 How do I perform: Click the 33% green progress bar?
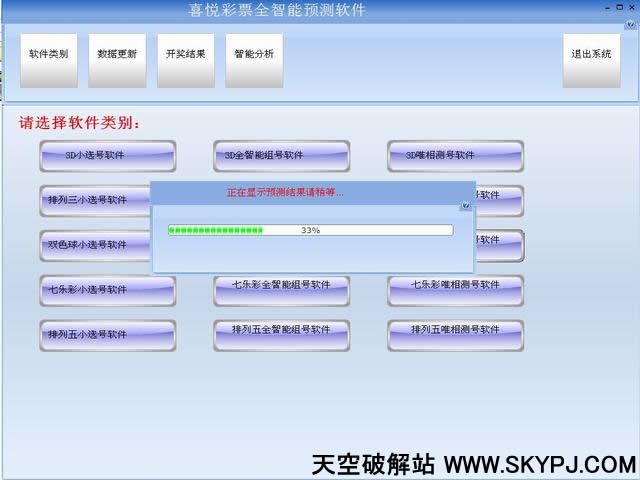(310, 230)
